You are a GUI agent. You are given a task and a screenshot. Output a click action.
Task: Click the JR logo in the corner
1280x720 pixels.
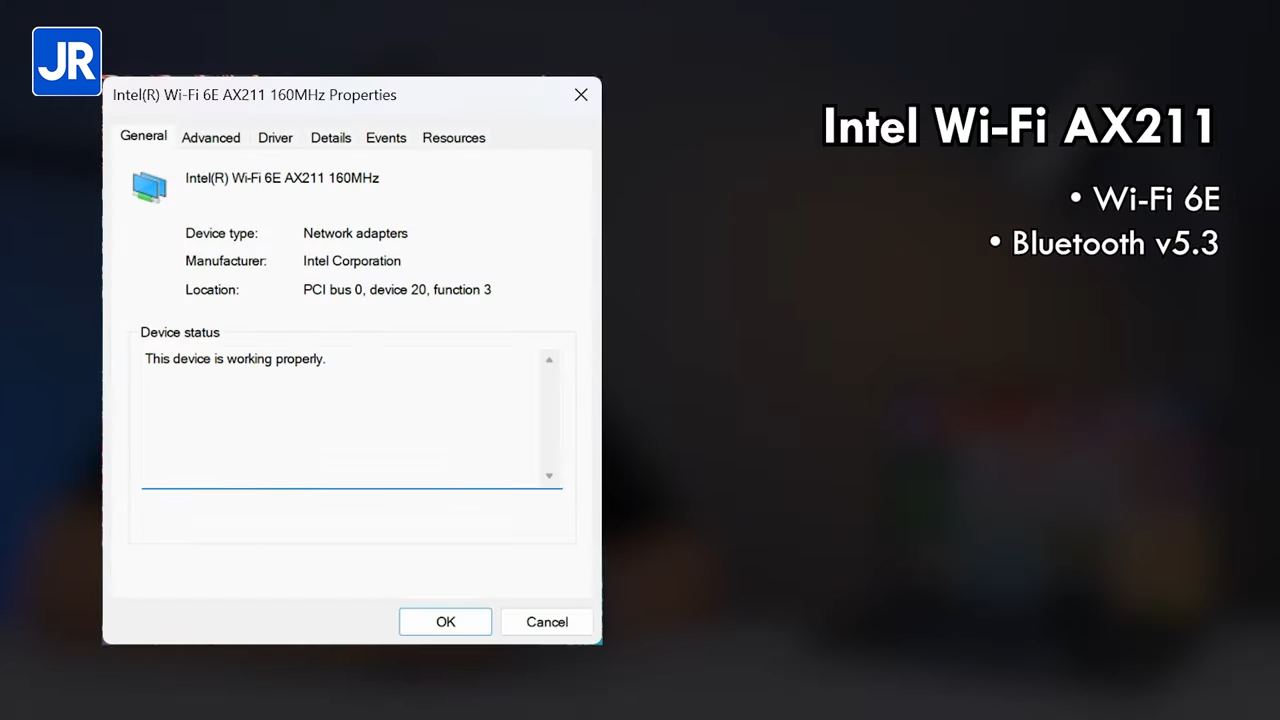coord(67,61)
